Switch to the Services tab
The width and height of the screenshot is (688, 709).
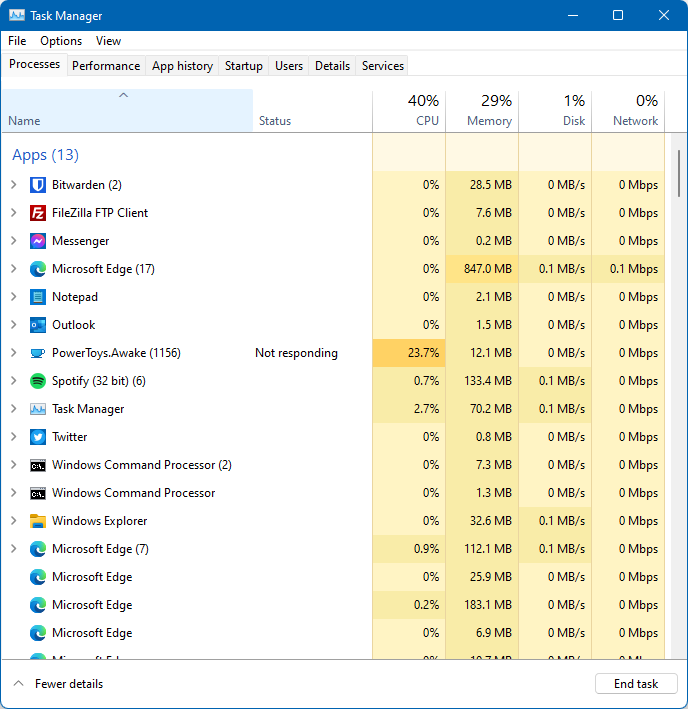[x=382, y=66]
